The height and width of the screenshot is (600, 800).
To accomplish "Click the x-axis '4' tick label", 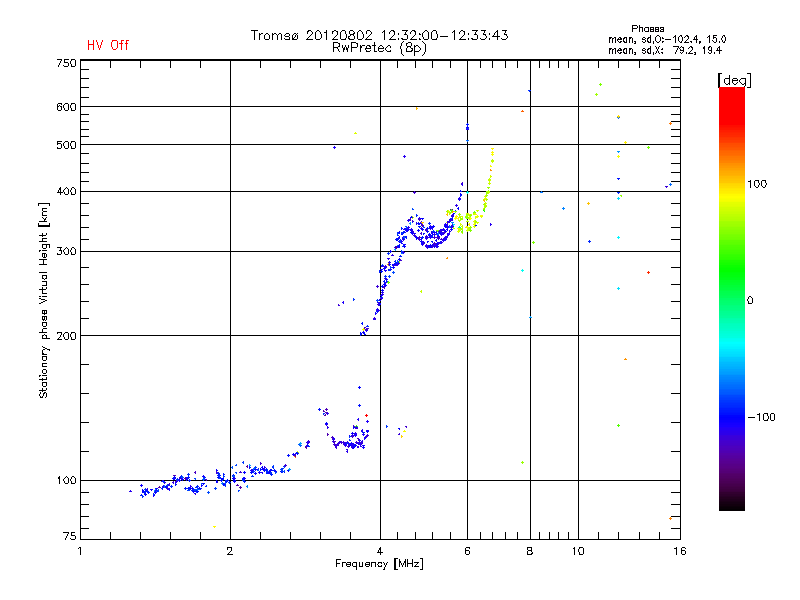I will click(380, 551).
